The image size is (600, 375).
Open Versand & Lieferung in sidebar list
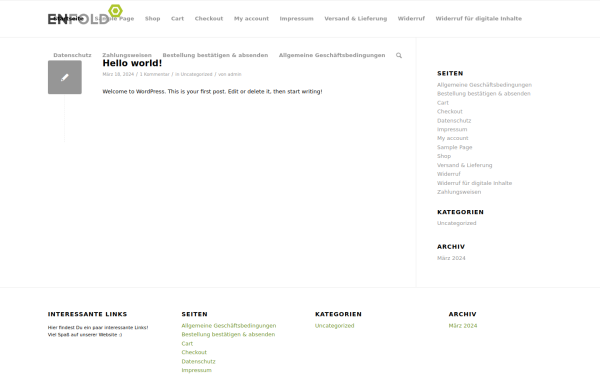465,165
